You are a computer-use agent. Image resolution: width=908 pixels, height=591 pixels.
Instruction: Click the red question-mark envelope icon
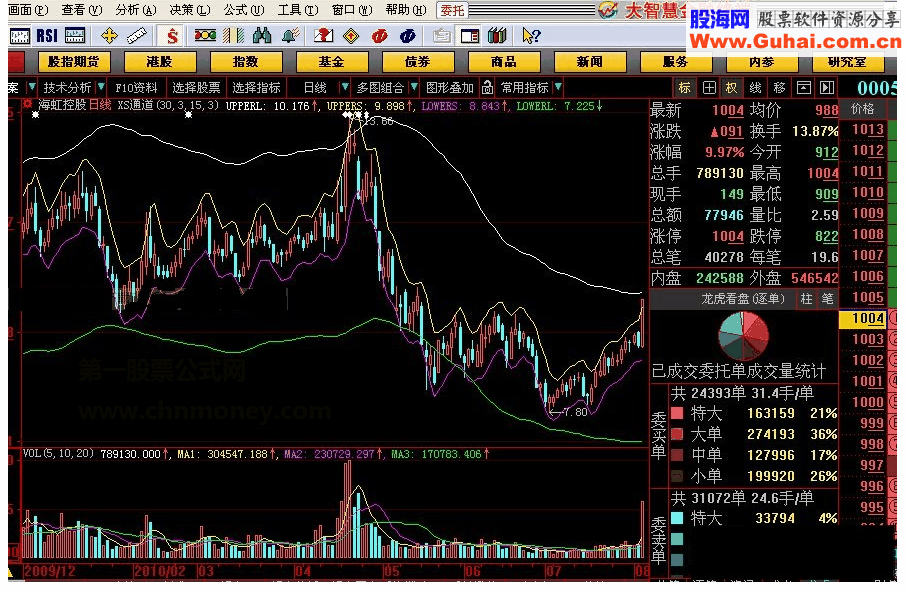tap(323, 36)
